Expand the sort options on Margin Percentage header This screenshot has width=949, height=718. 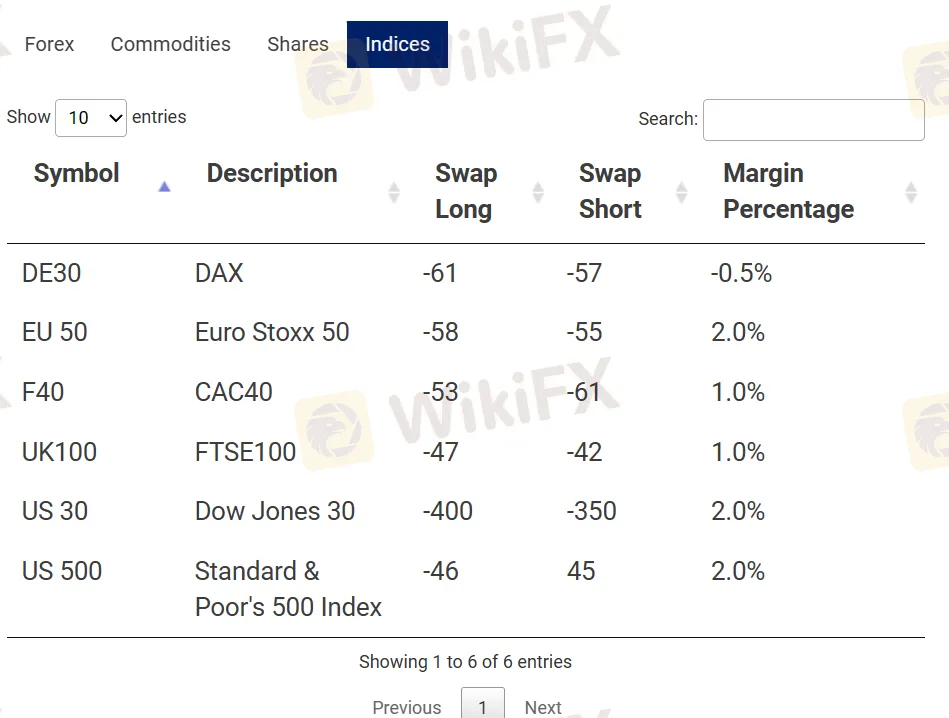[911, 190]
